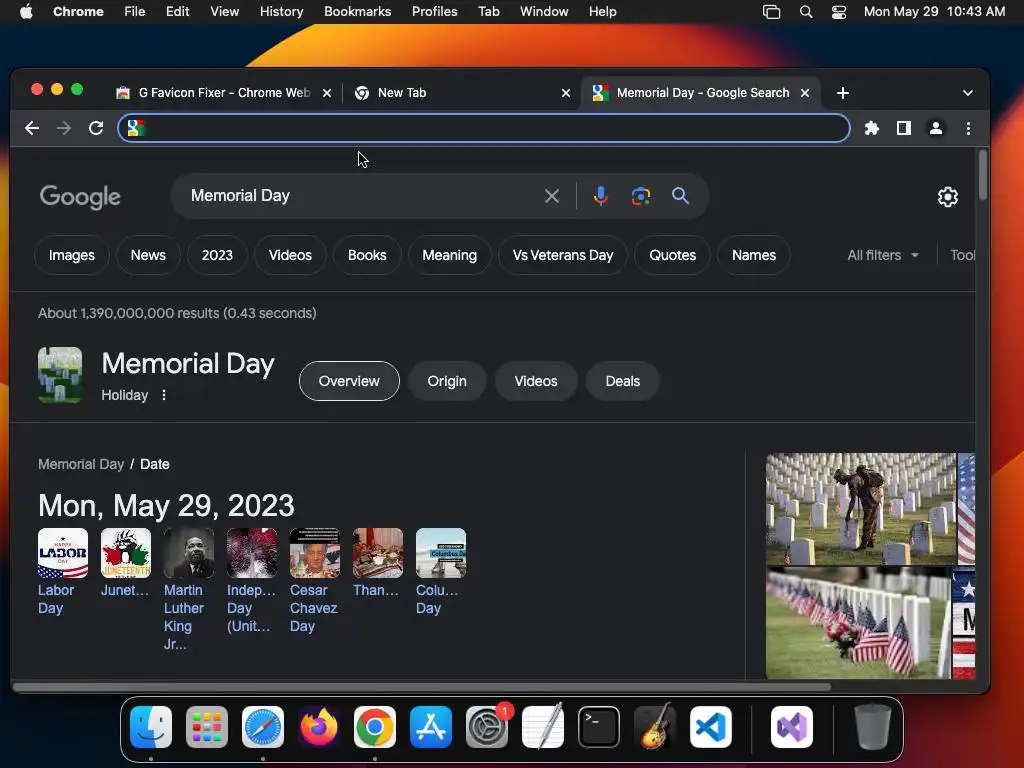Go back using the browser back arrow
Image resolution: width=1024 pixels, height=768 pixels.
[32, 128]
